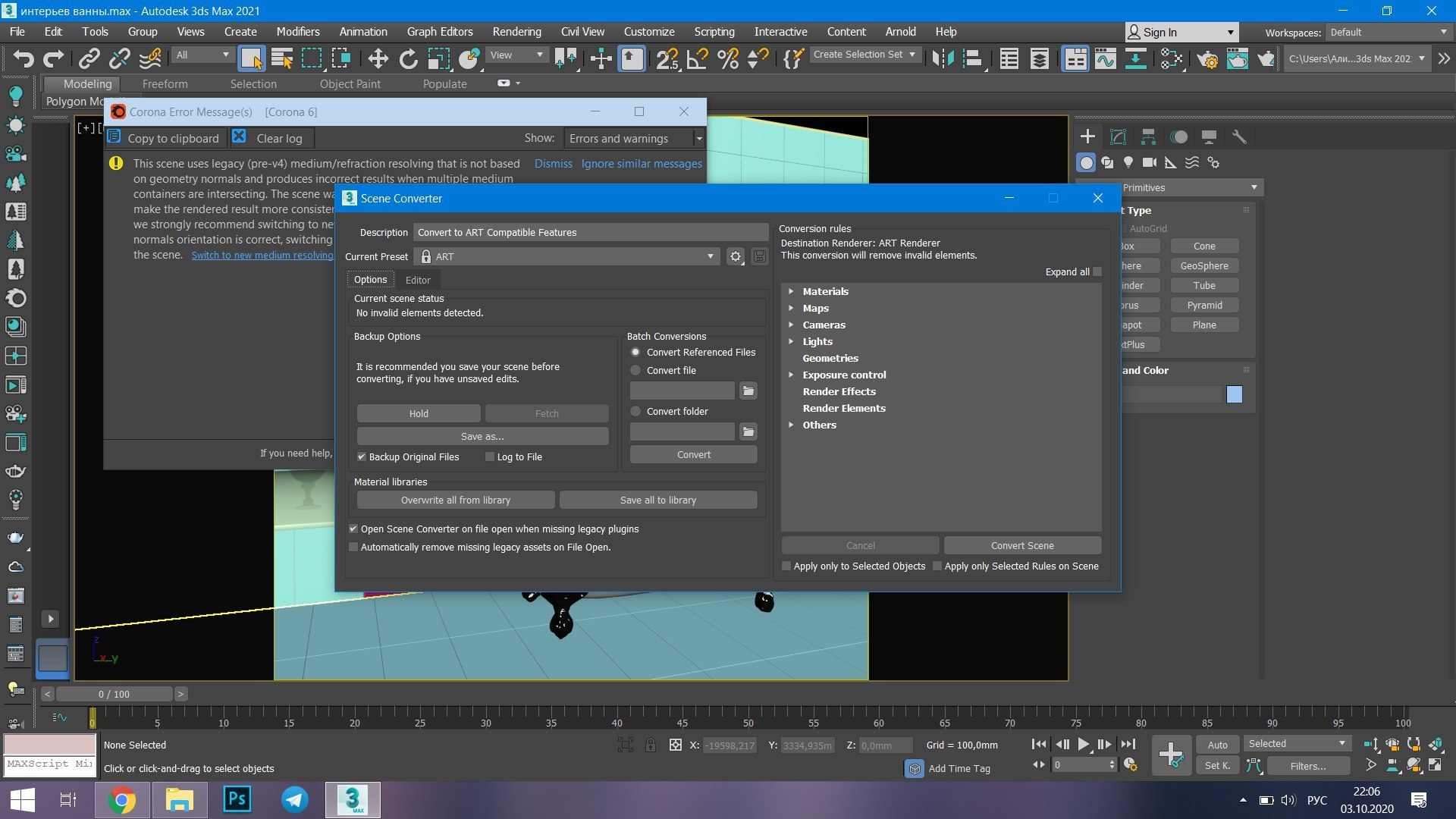This screenshot has height=819, width=1456.
Task: Open the Create panel plus icon
Action: 1087,136
